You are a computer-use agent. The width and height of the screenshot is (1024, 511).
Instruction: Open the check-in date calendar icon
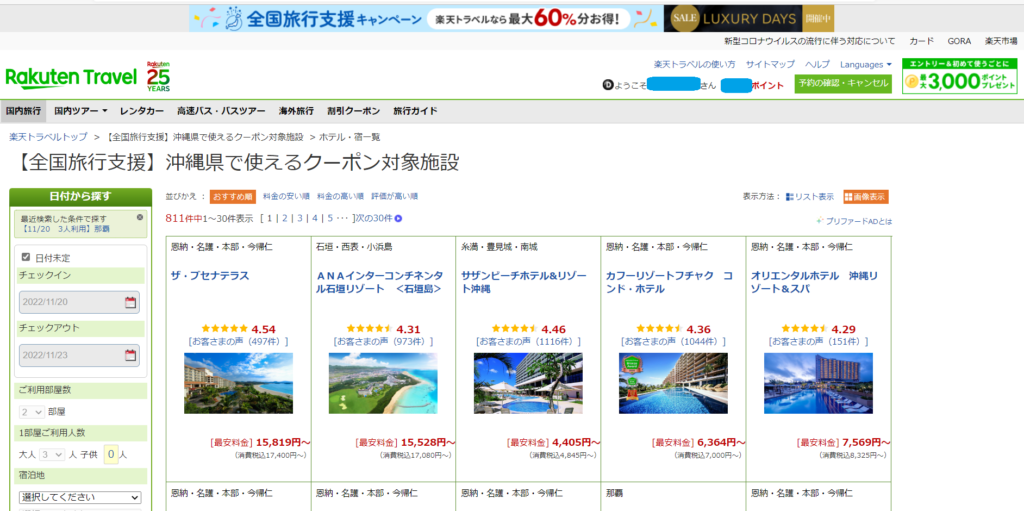pos(131,302)
